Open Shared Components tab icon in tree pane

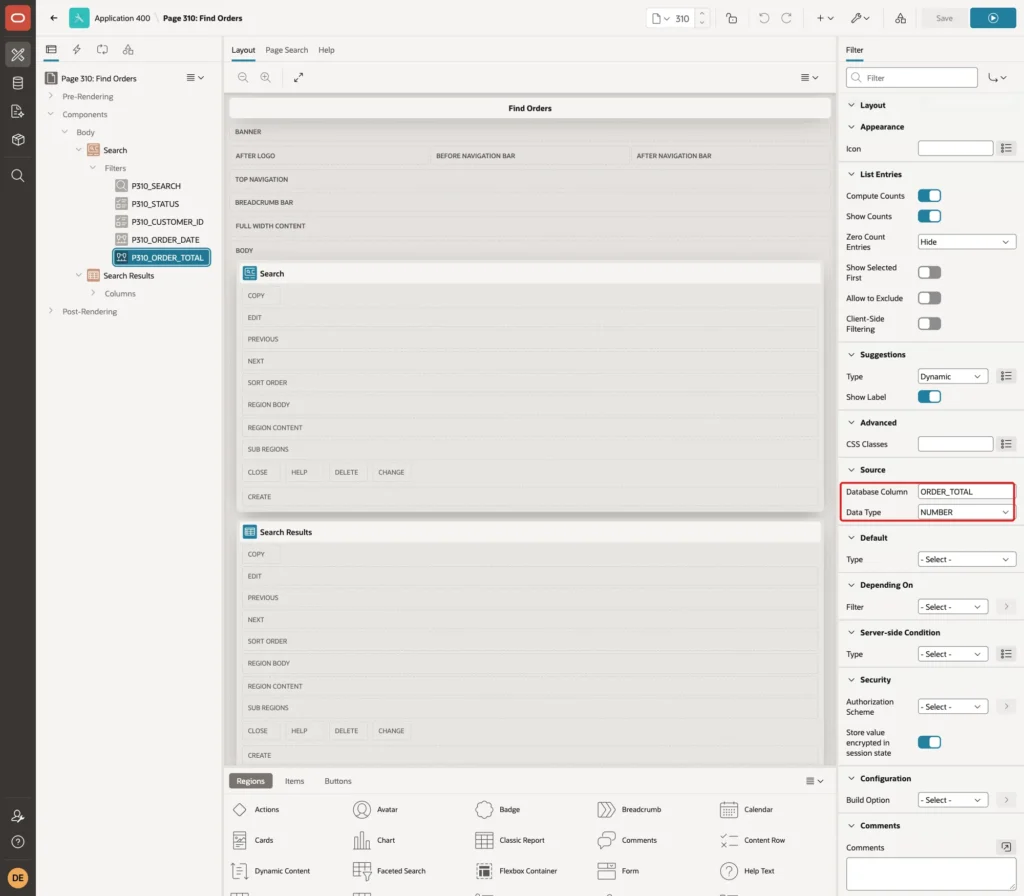pyautogui.click(x=128, y=50)
